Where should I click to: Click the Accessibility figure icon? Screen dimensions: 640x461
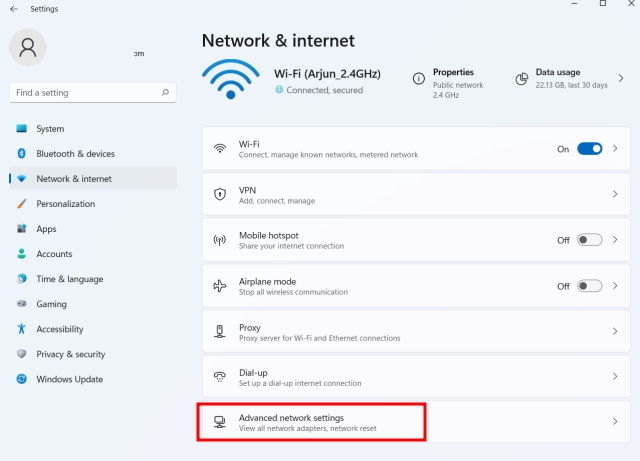22,329
